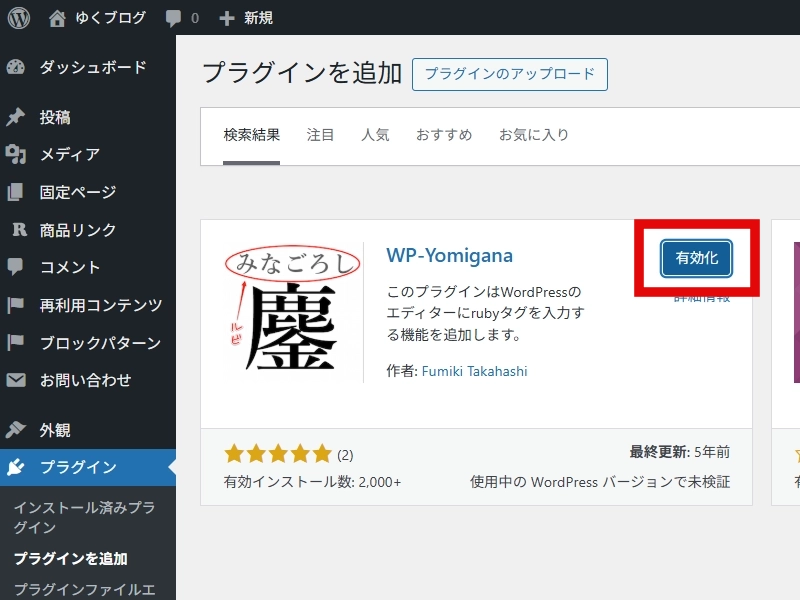The width and height of the screenshot is (800, 600).
Task: Click the ブロックパターン flag icon
Action: click(15, 342)
